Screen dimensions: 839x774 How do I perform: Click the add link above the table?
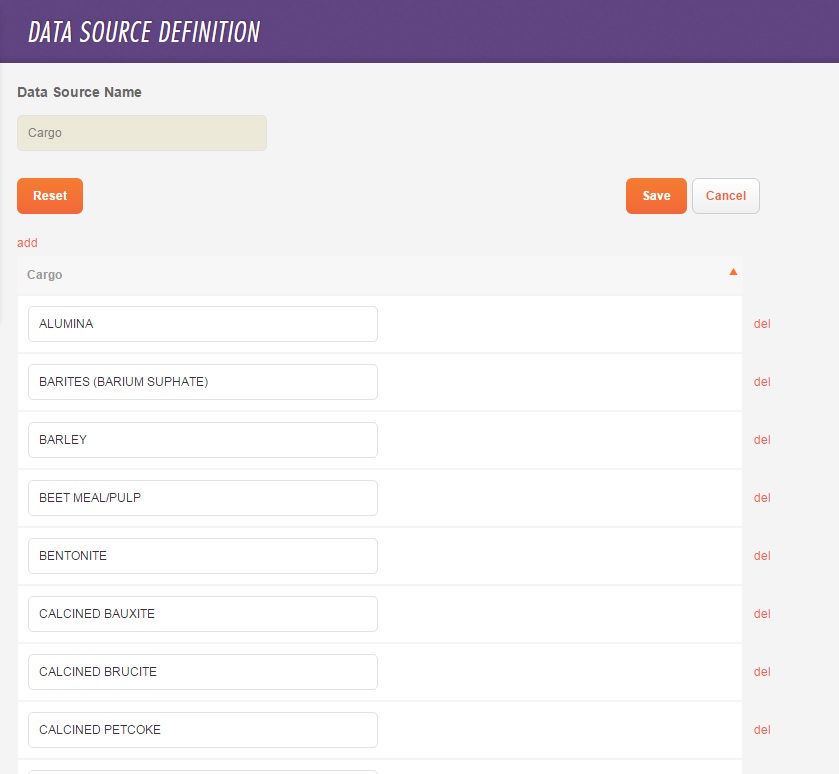[27, 243]
